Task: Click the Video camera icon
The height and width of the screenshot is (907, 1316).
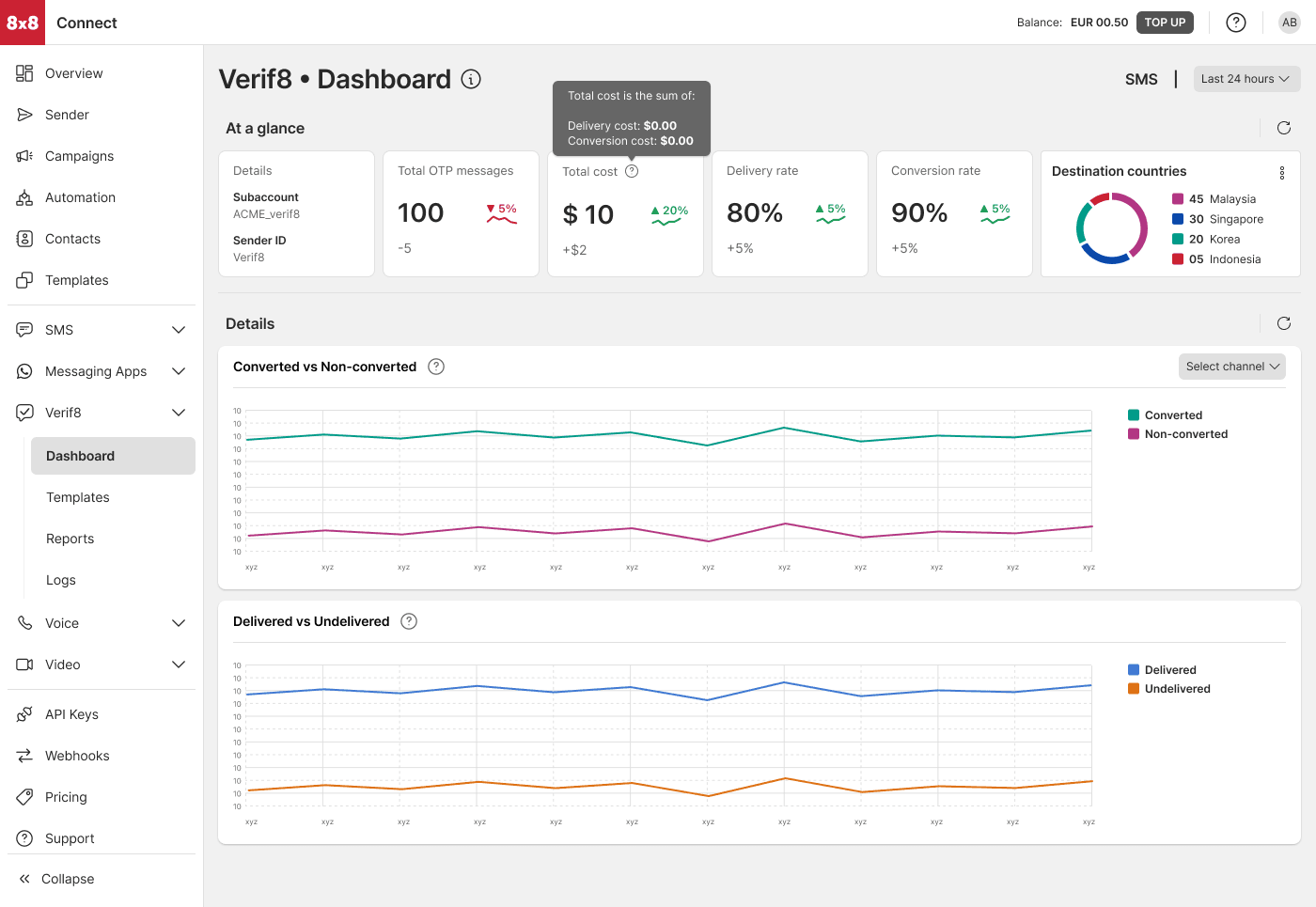Action: [x=24, y=665]
